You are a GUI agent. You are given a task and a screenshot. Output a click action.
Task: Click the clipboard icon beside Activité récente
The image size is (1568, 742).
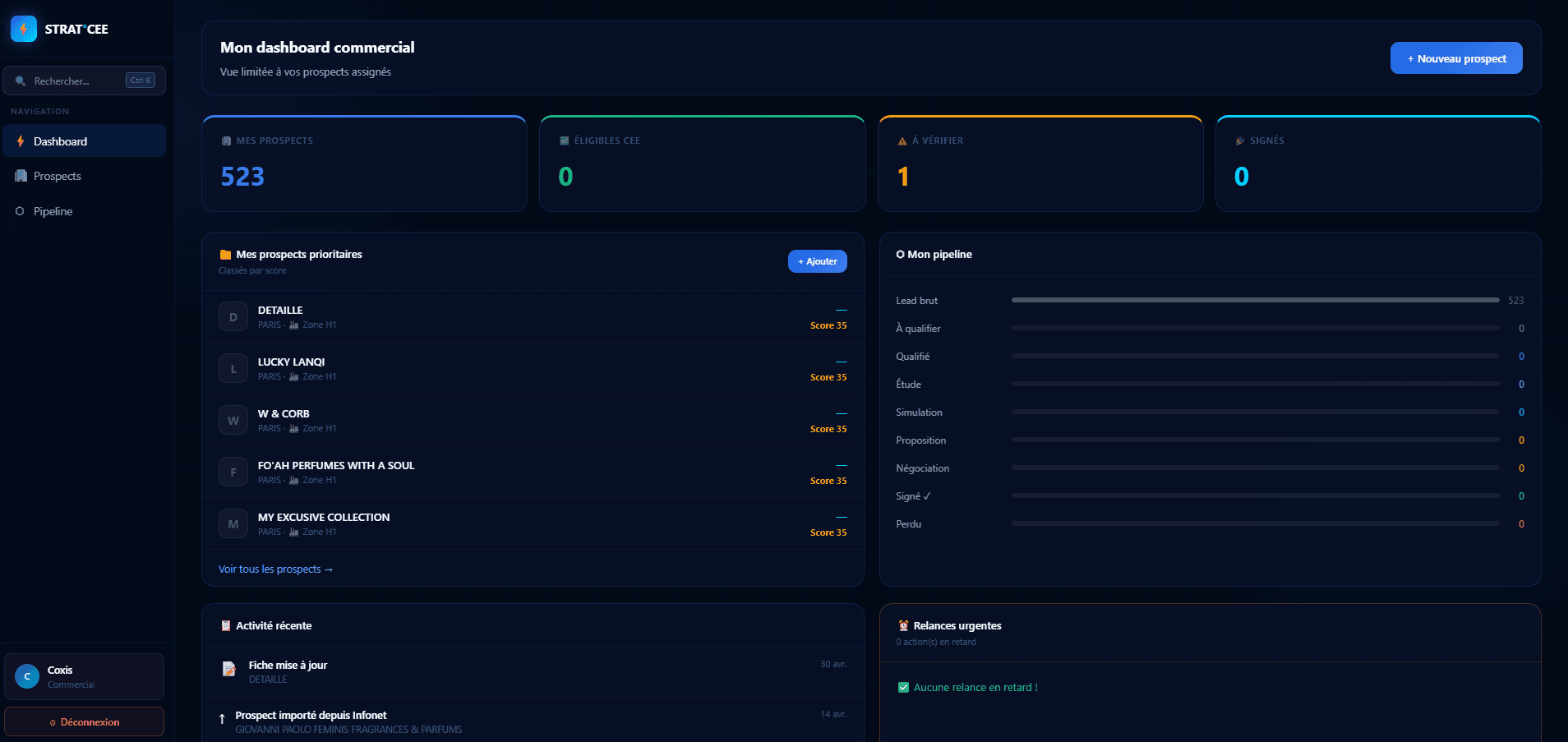[x=225, y=626]
